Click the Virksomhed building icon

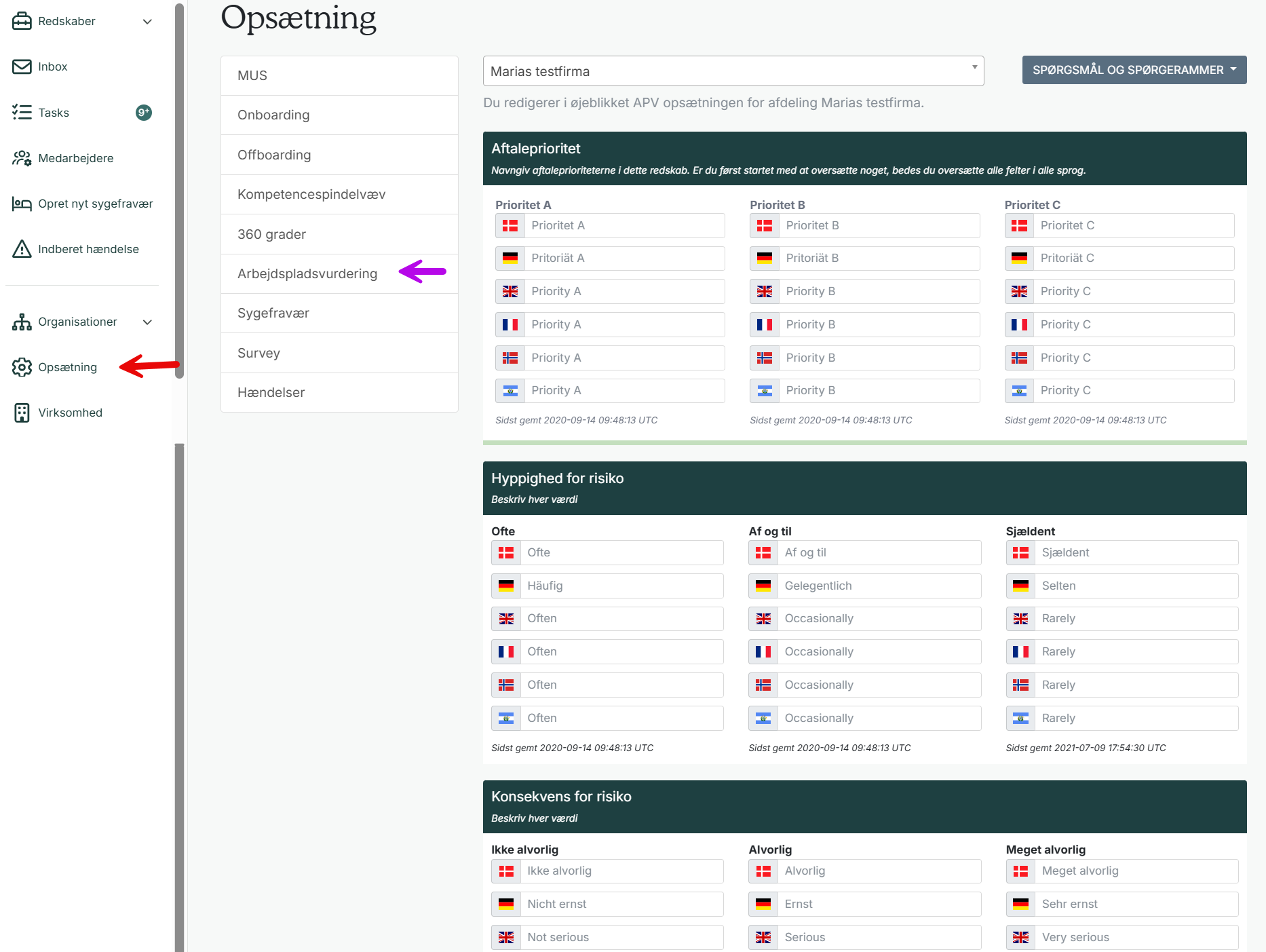coord(22,413)
